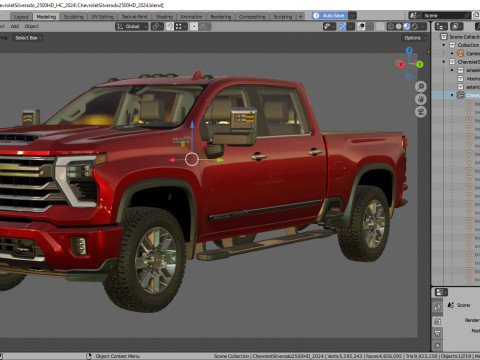Image resolution: width=480 pixels, height=360 pixels.
Task: Open the properties editor type dropdown
Action: pos(441,292)
